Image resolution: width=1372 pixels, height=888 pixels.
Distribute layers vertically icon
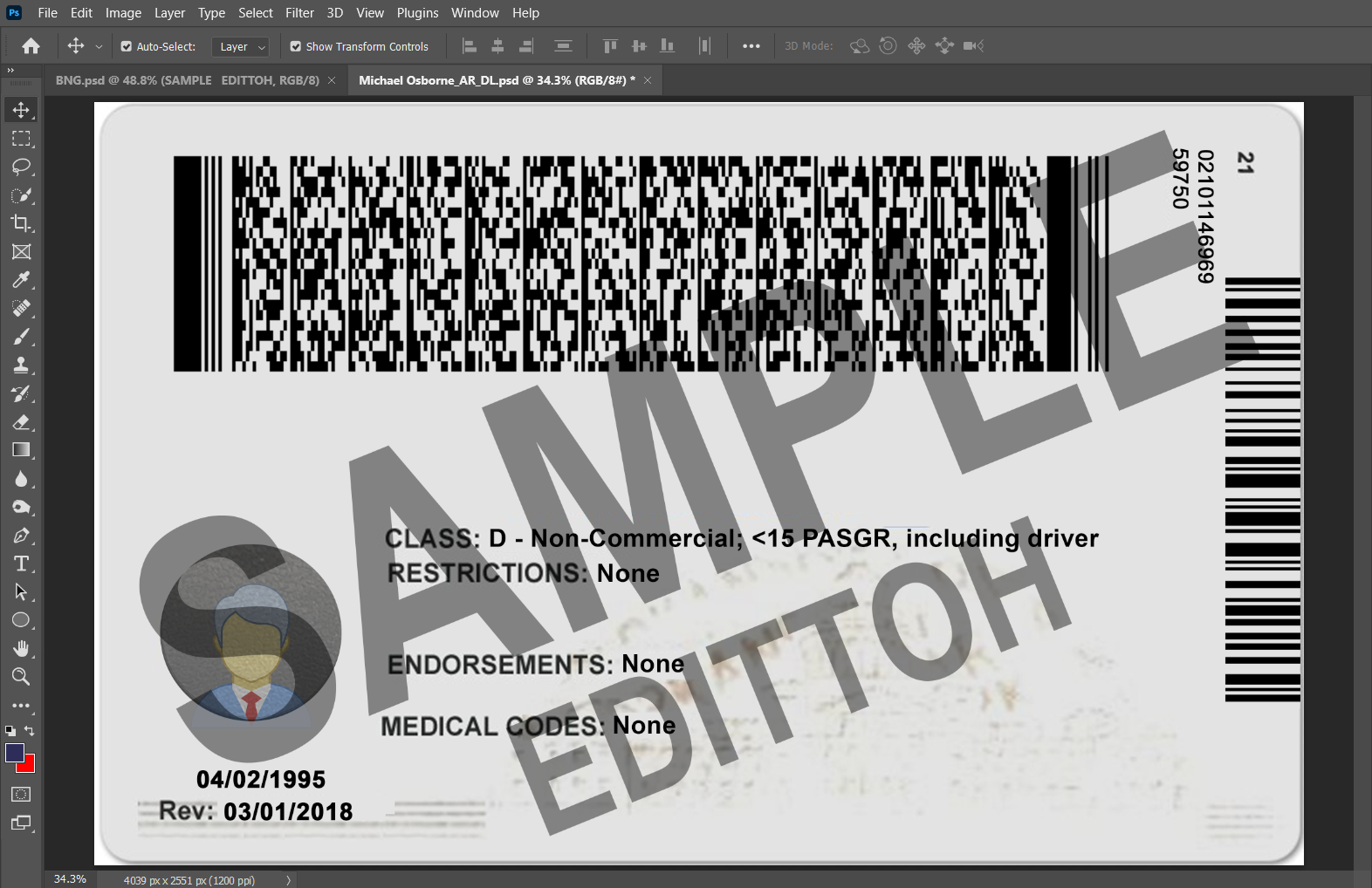click(564, 46)
